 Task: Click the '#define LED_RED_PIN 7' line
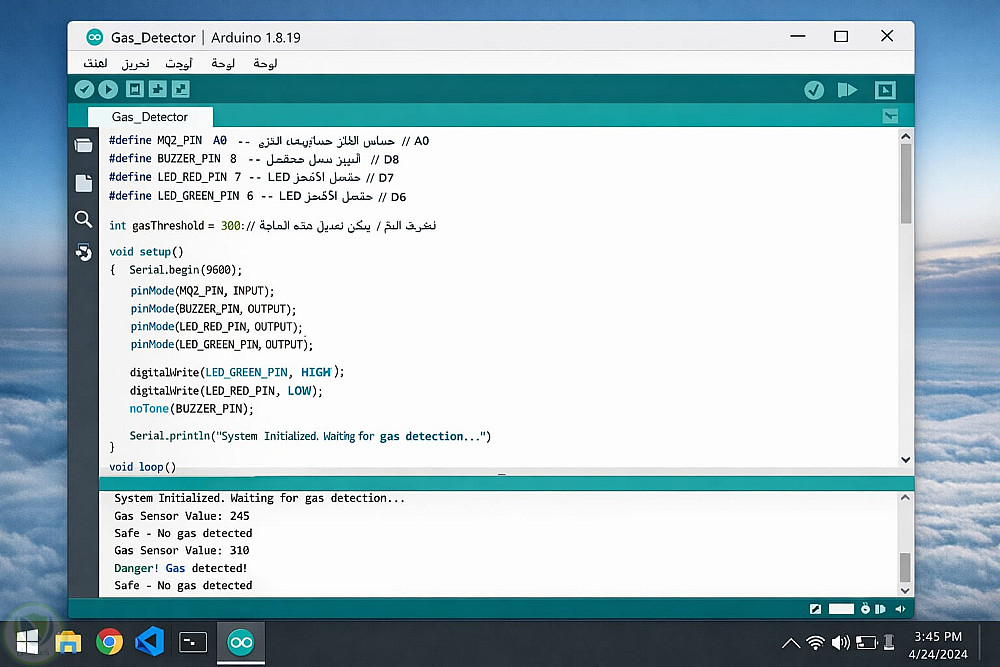251,177
